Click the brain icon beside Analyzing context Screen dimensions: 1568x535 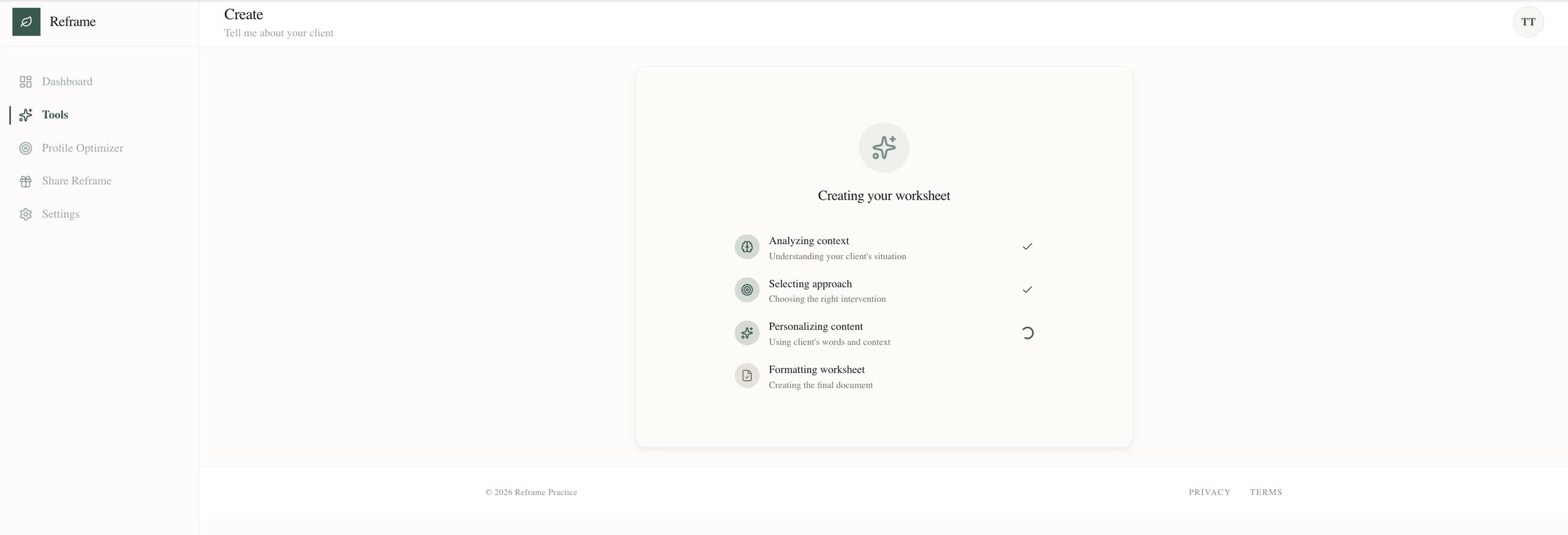(x=747, y=247)
